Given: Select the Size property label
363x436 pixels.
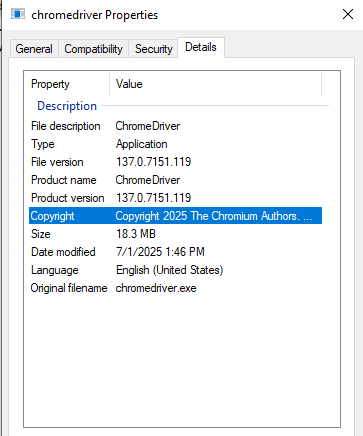Looking at the screenshot, I should coord(41,234).
